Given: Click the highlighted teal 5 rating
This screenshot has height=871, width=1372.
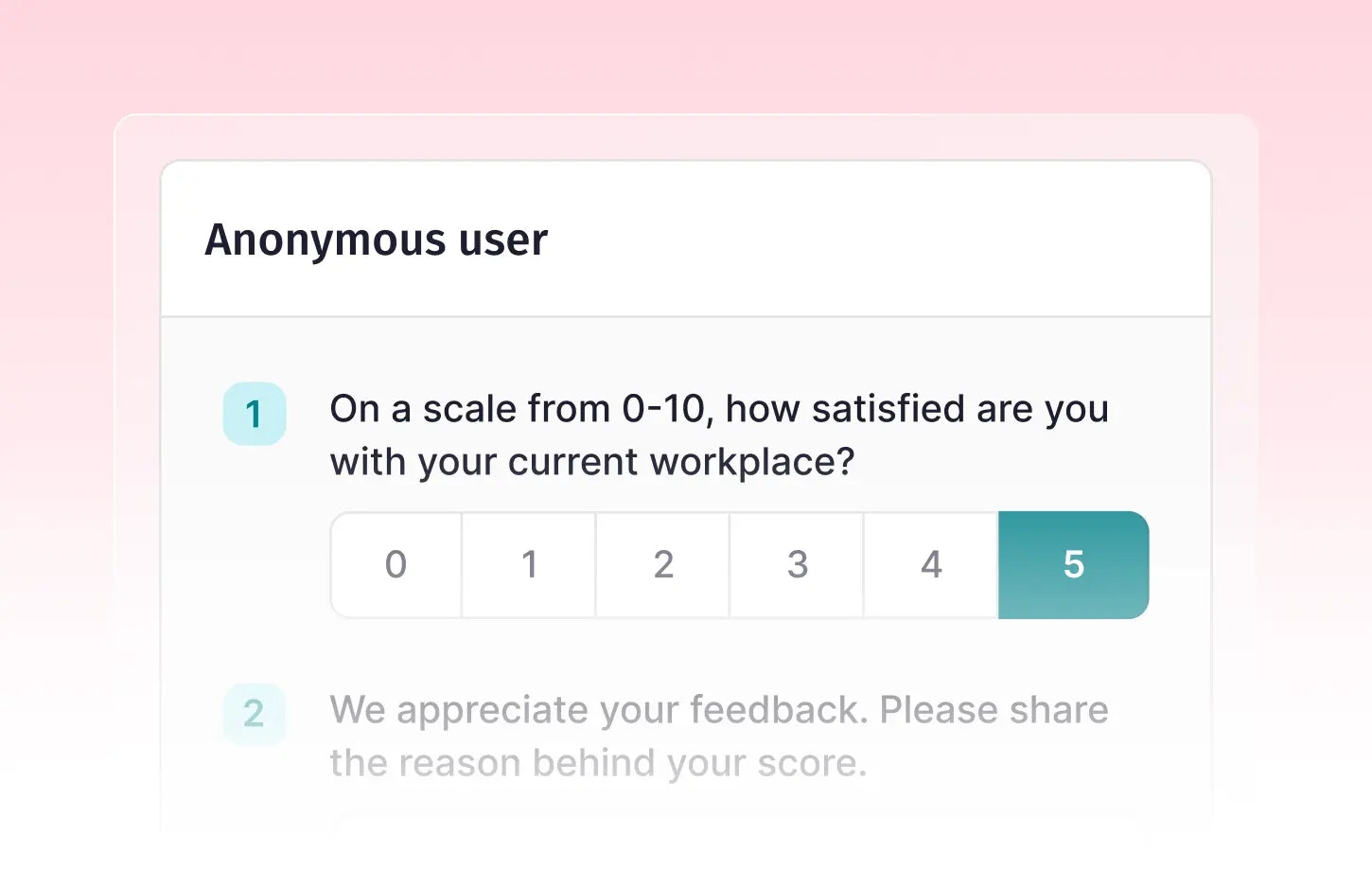Looking at the screenshot, I should (1073, 565).
